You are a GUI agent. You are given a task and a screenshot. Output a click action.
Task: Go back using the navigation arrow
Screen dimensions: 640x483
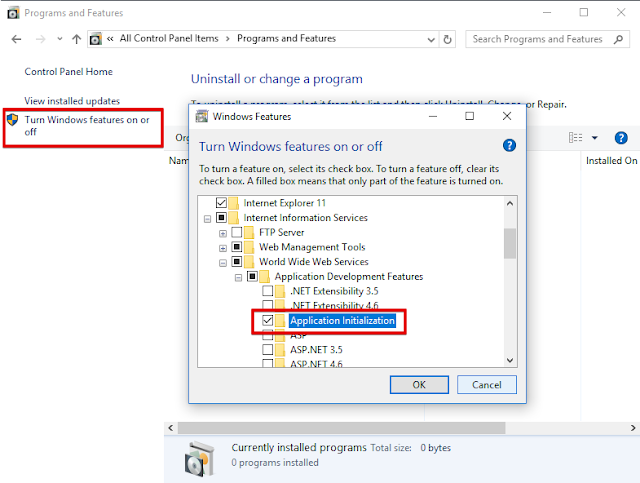pyautogui.click(x=16, y=39)
